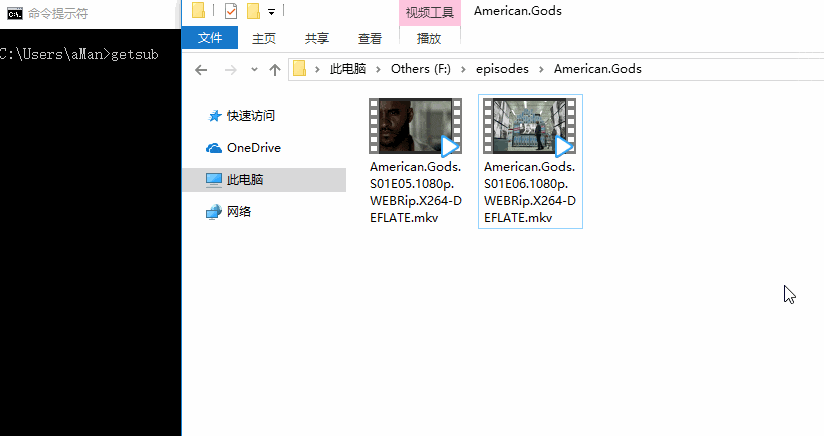Click the American.Gods Explorer window title
Image resolution: width=824 pixels, height=436 pixels.
click(x=518, y=11)
